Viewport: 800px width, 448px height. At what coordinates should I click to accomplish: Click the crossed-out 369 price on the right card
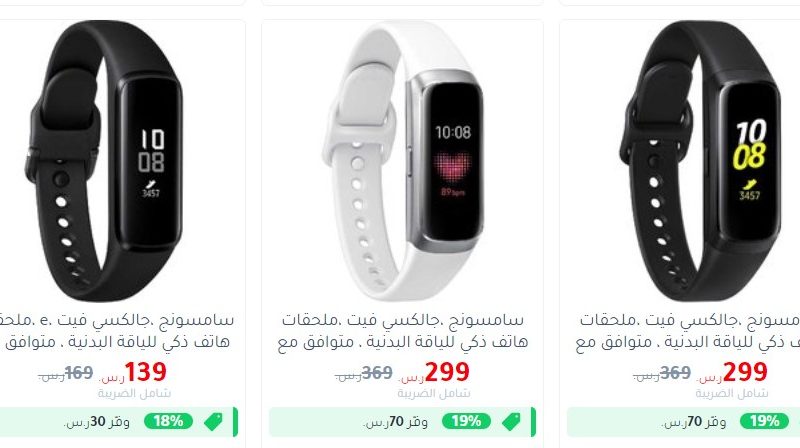coord(675,373)
